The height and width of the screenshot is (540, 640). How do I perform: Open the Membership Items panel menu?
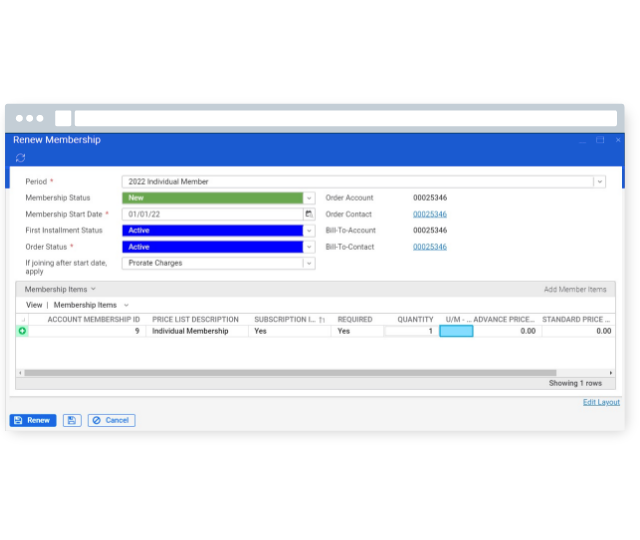pos(93,289)
